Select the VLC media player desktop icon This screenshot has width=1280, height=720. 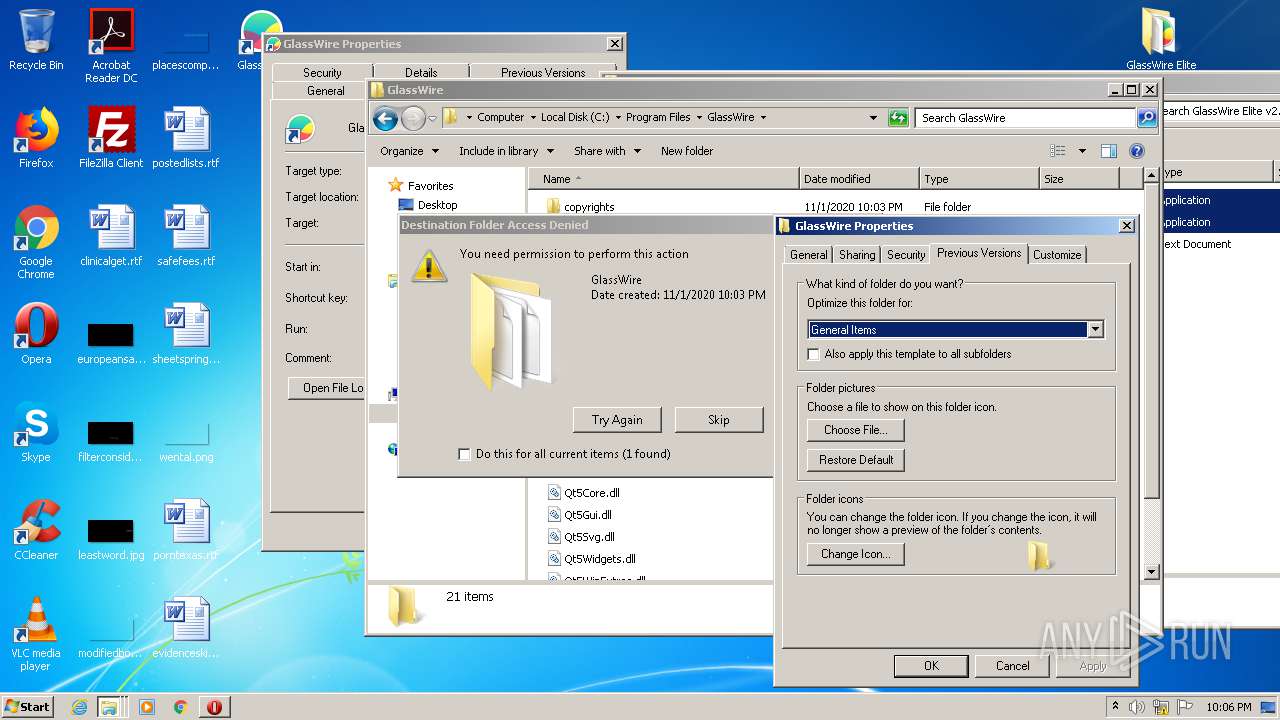tap(36, 634)
